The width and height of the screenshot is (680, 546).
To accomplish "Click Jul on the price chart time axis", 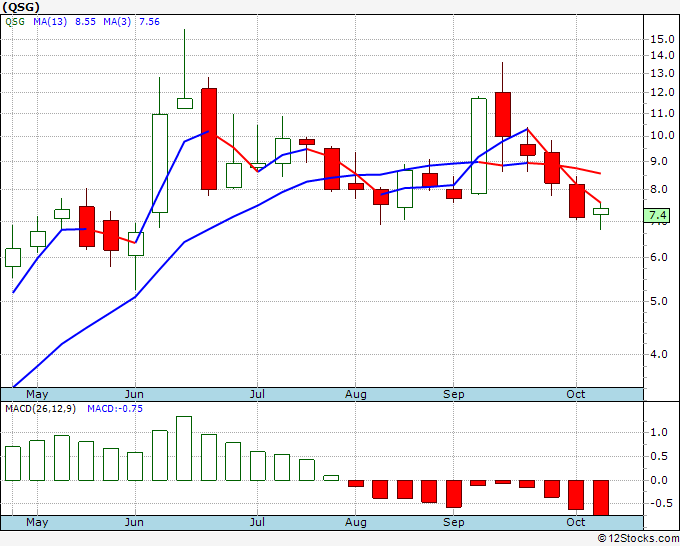I will [x=257, y=394].
